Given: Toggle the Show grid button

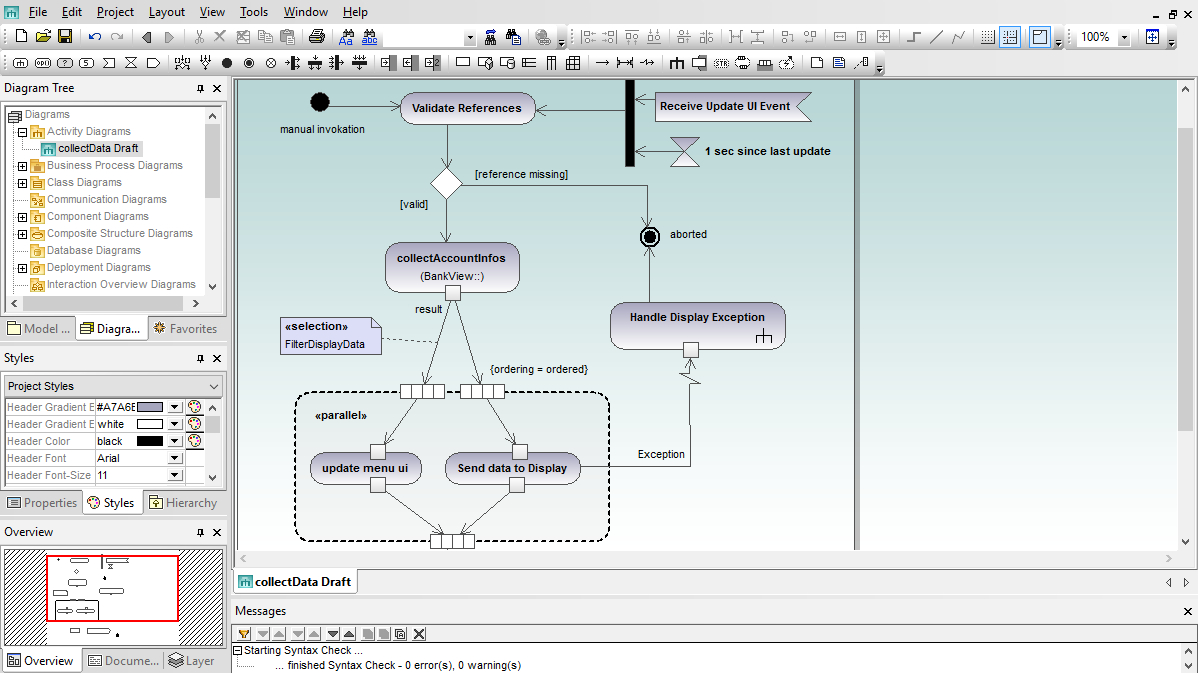Looking at the screenshot, I should (988, 37).
